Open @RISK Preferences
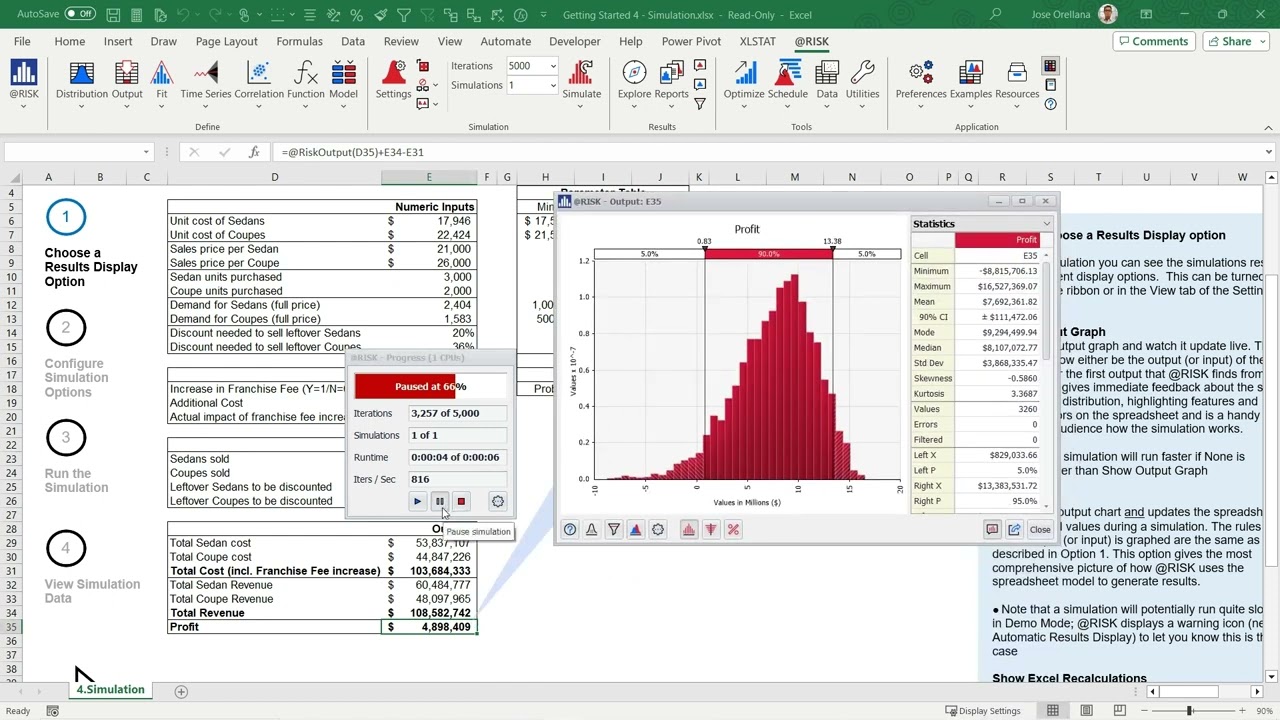1280x720 pixels. coord(921,82)
